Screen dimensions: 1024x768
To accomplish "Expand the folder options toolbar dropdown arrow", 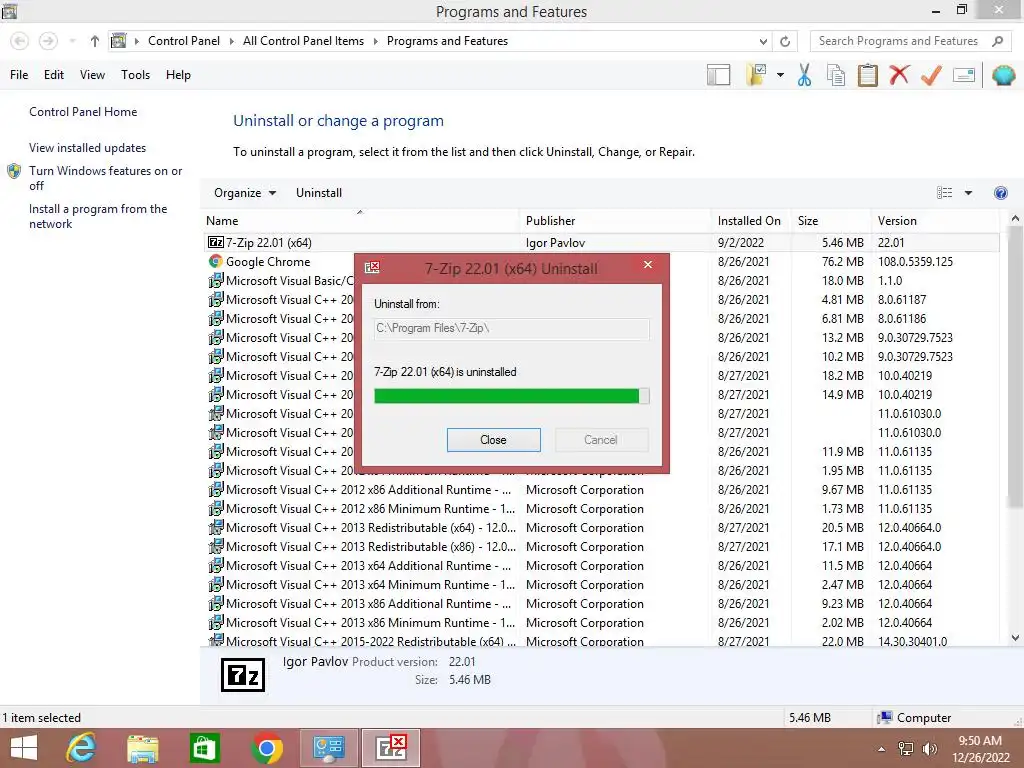I will coord(780,75).
